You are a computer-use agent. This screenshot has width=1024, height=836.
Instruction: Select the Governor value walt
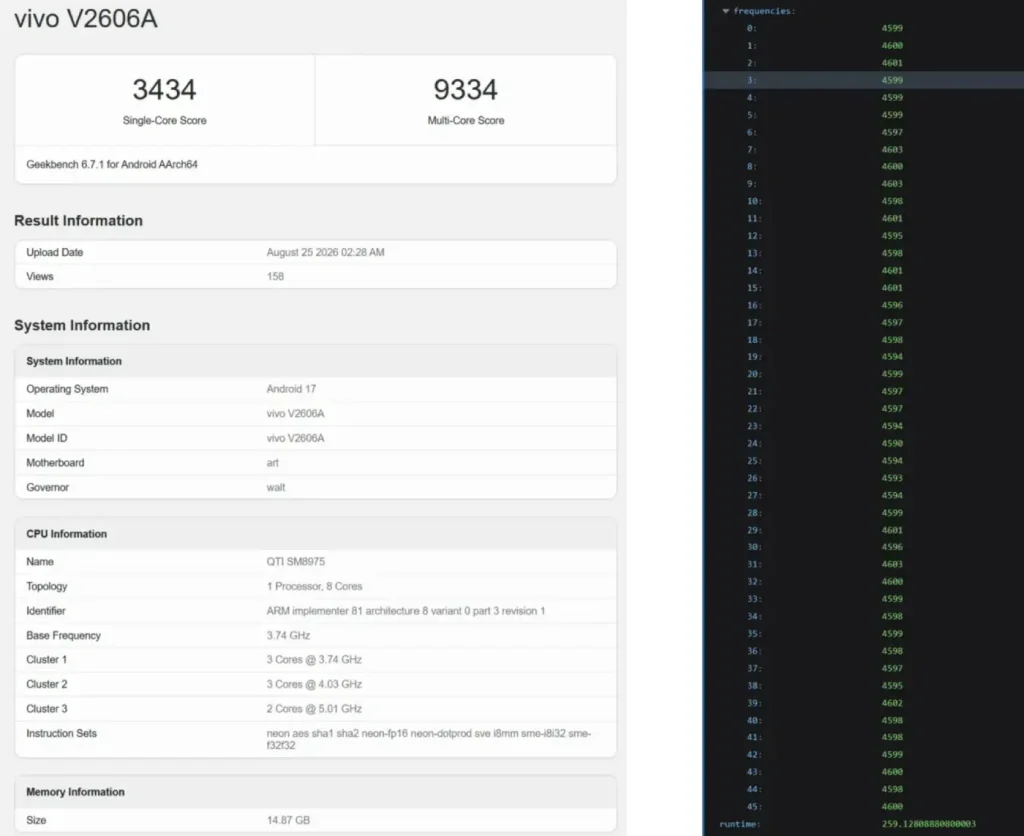[276, 487]
